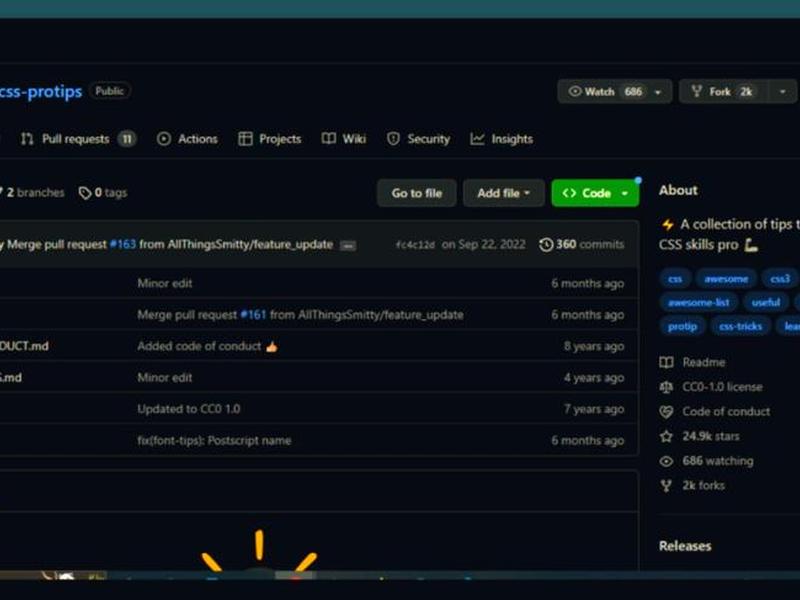Click the Readme book icon

pos(666,363)
